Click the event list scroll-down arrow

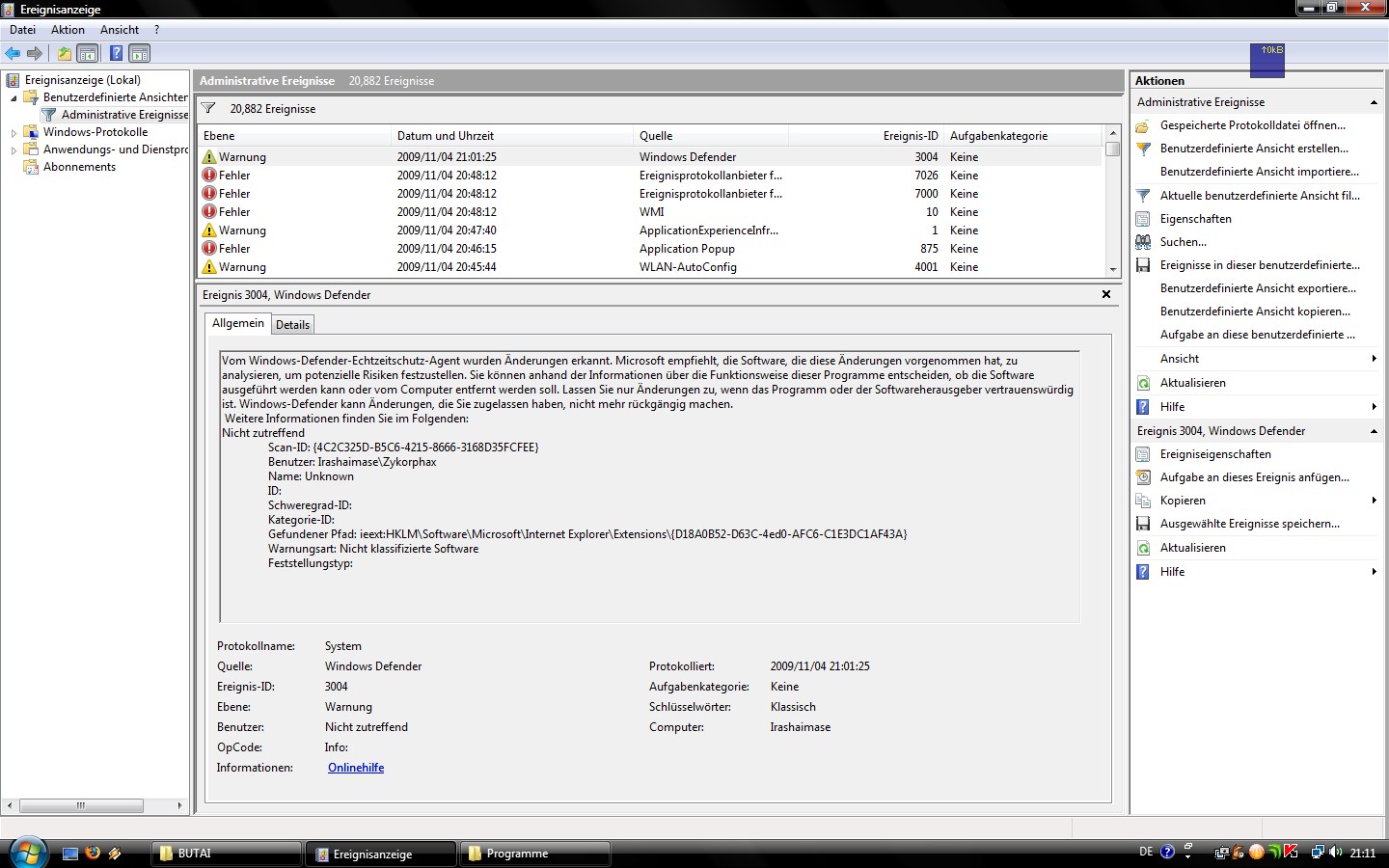[1113, 270]
